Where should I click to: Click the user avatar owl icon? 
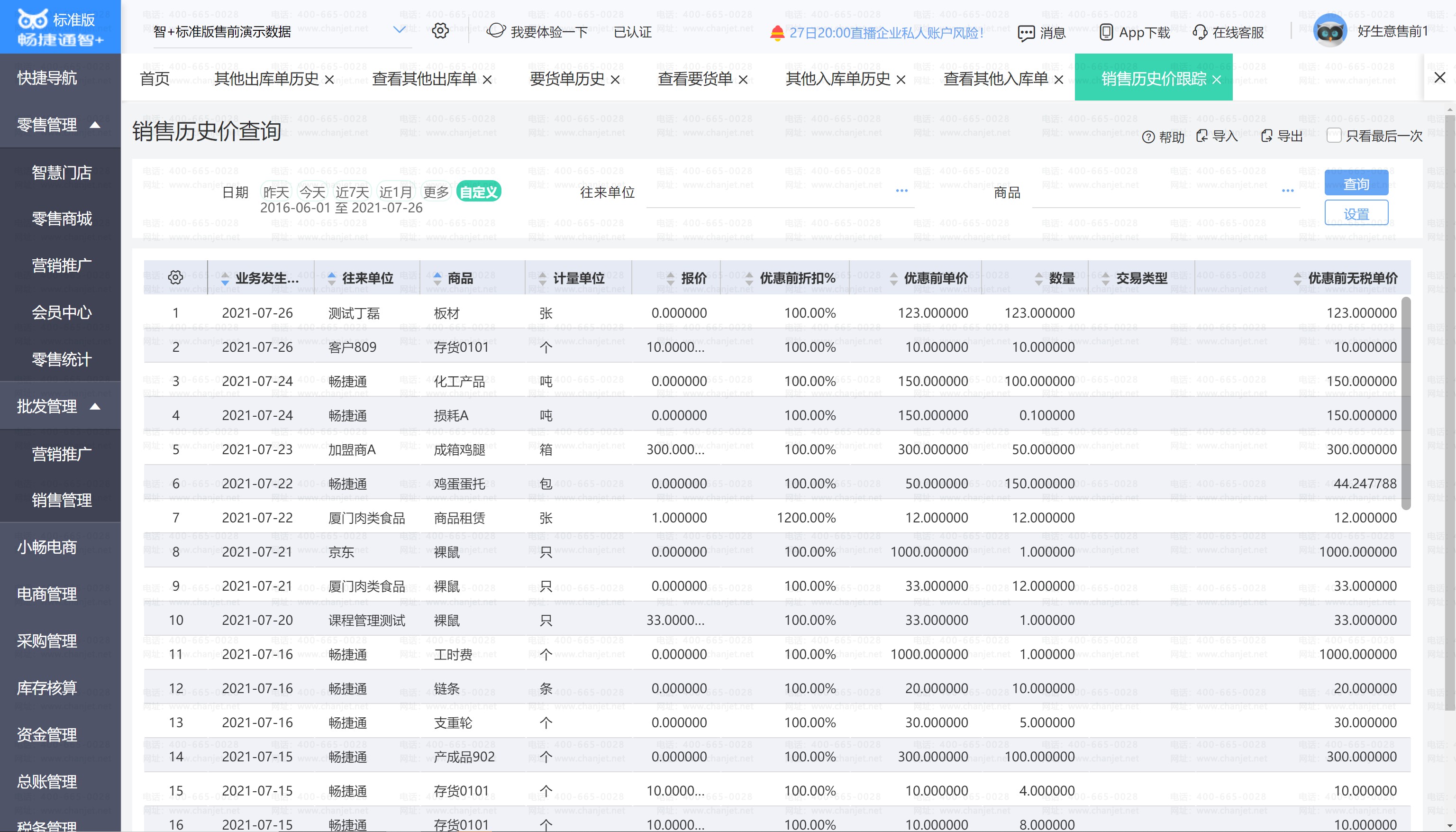click(x=1330, y=31)
